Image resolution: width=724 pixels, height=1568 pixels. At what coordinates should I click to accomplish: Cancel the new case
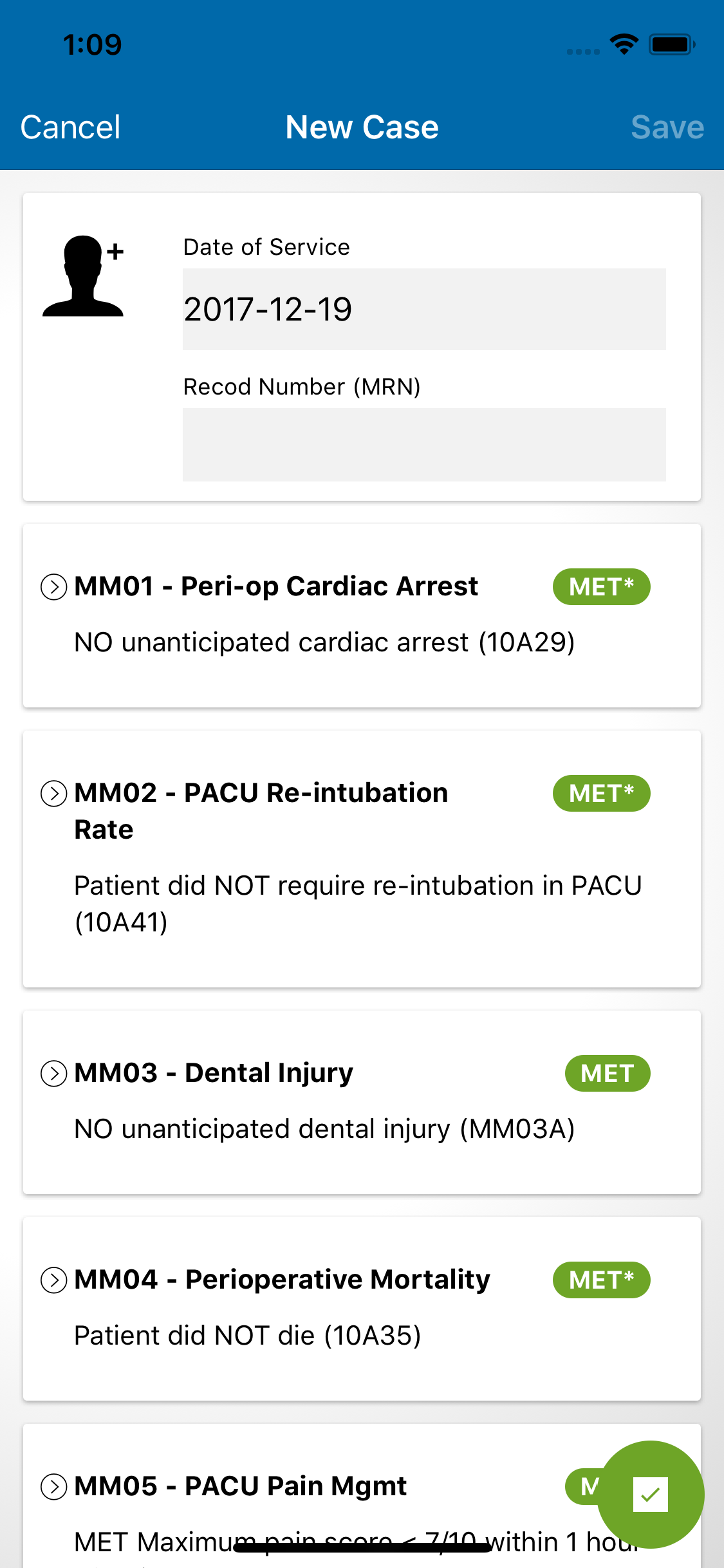point(70,127)
